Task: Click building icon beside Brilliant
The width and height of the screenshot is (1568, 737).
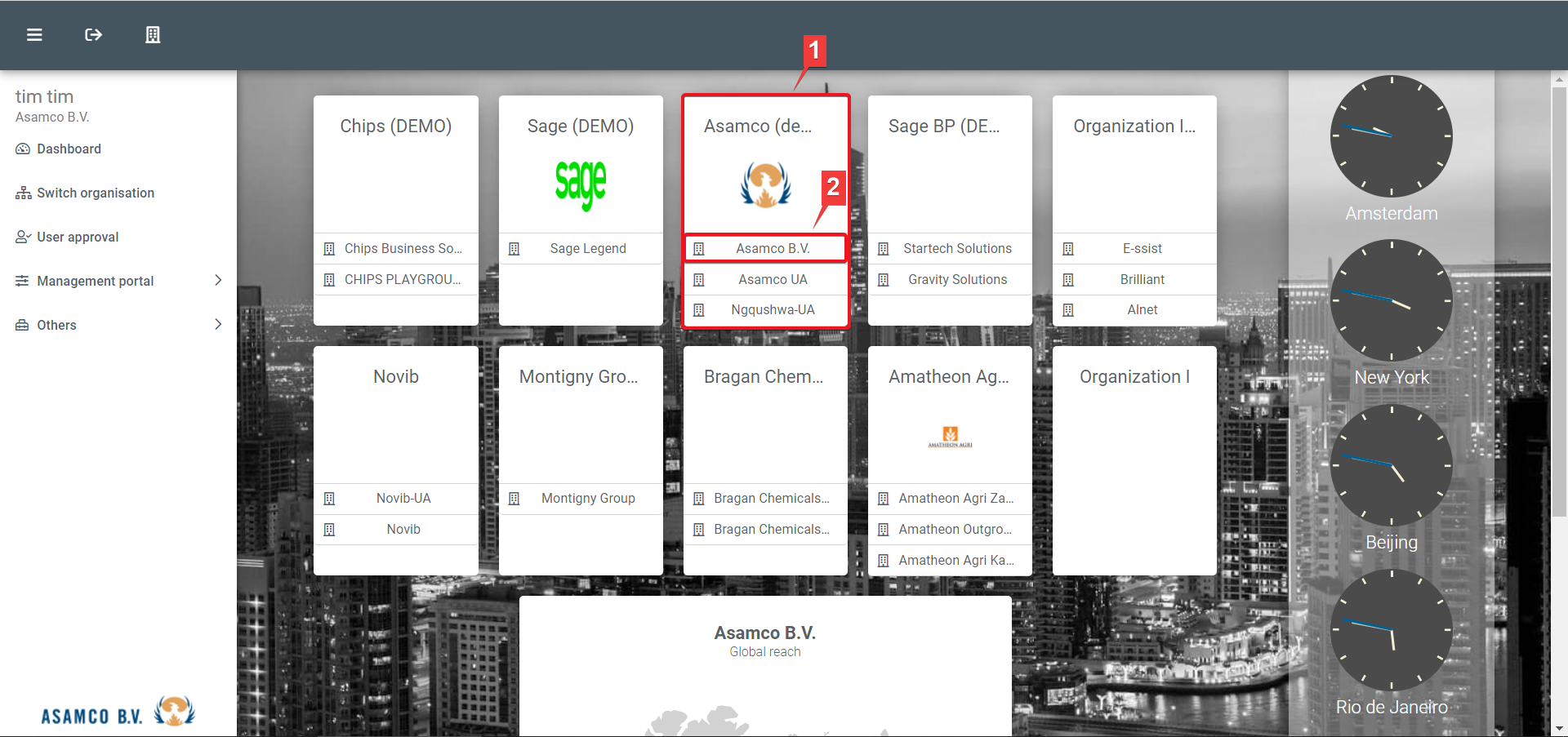Action: tap(1067, 280)
